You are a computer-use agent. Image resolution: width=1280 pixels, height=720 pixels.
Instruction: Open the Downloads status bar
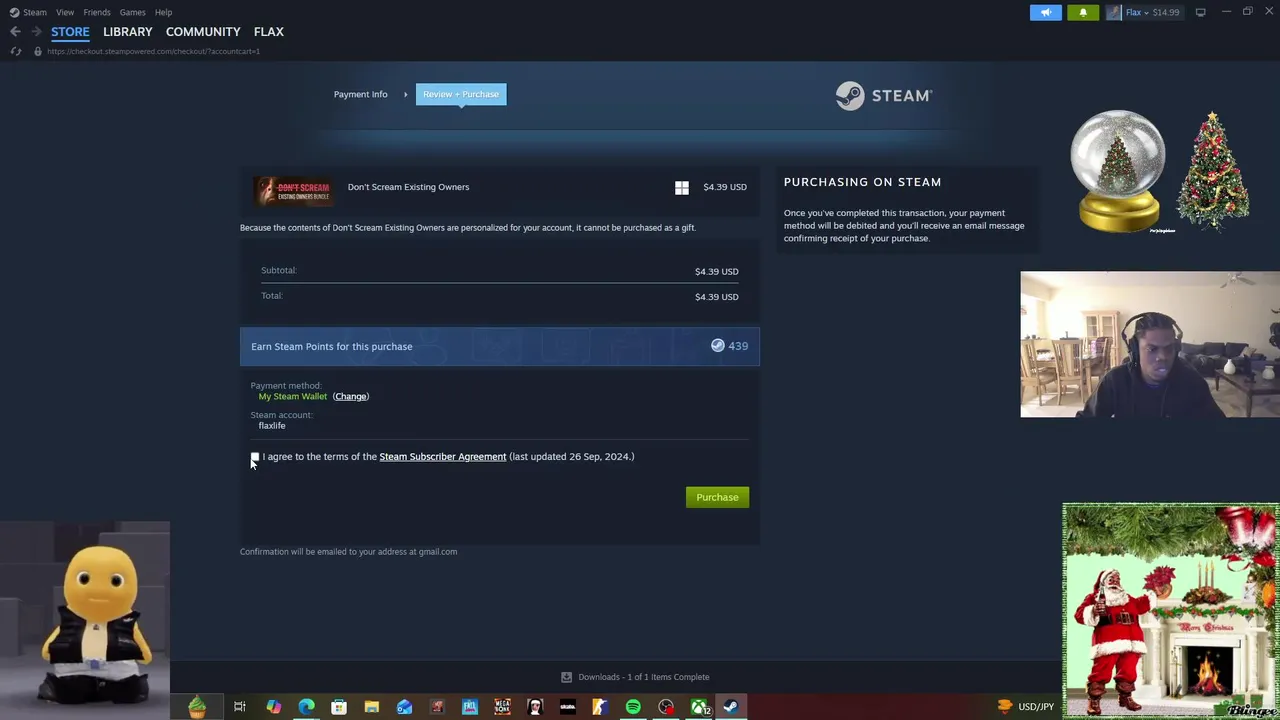click(x=636, y=677)
